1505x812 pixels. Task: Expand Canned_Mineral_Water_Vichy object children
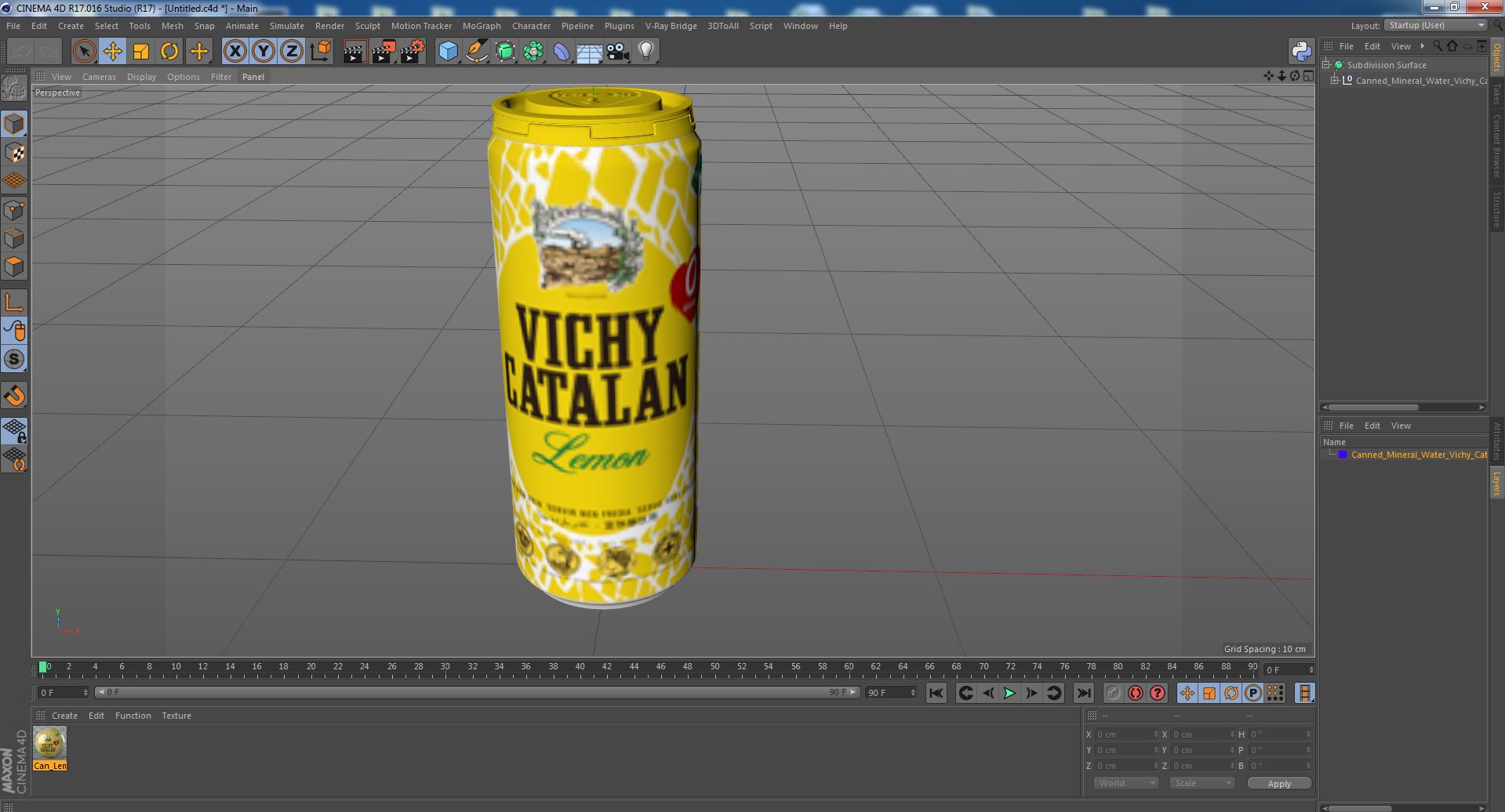pyautogui.click(x=1335, y=81)
